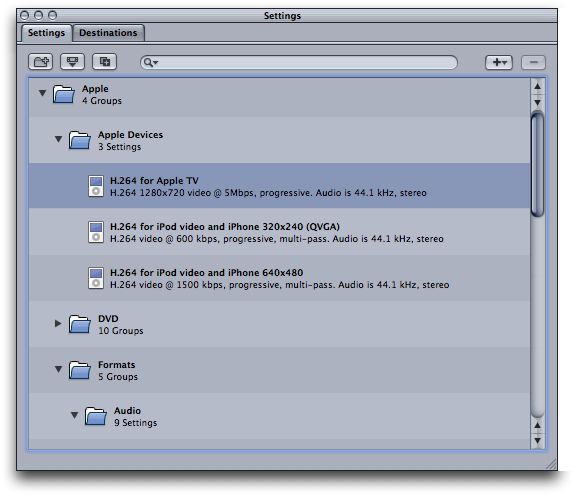Image resolution: width=574 pixels, height=495 pixels.
Task: Select the H.264 for Apple TV setting
Action: tap(279, 186)
